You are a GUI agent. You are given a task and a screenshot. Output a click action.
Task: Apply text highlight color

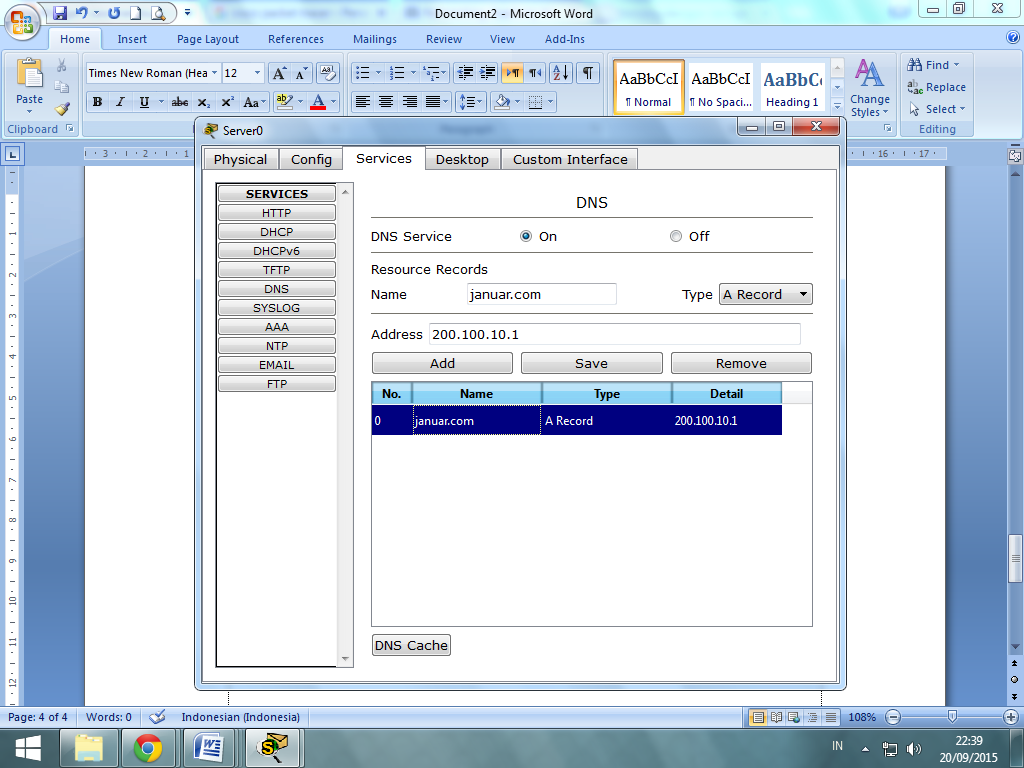(x=284, y=102)
